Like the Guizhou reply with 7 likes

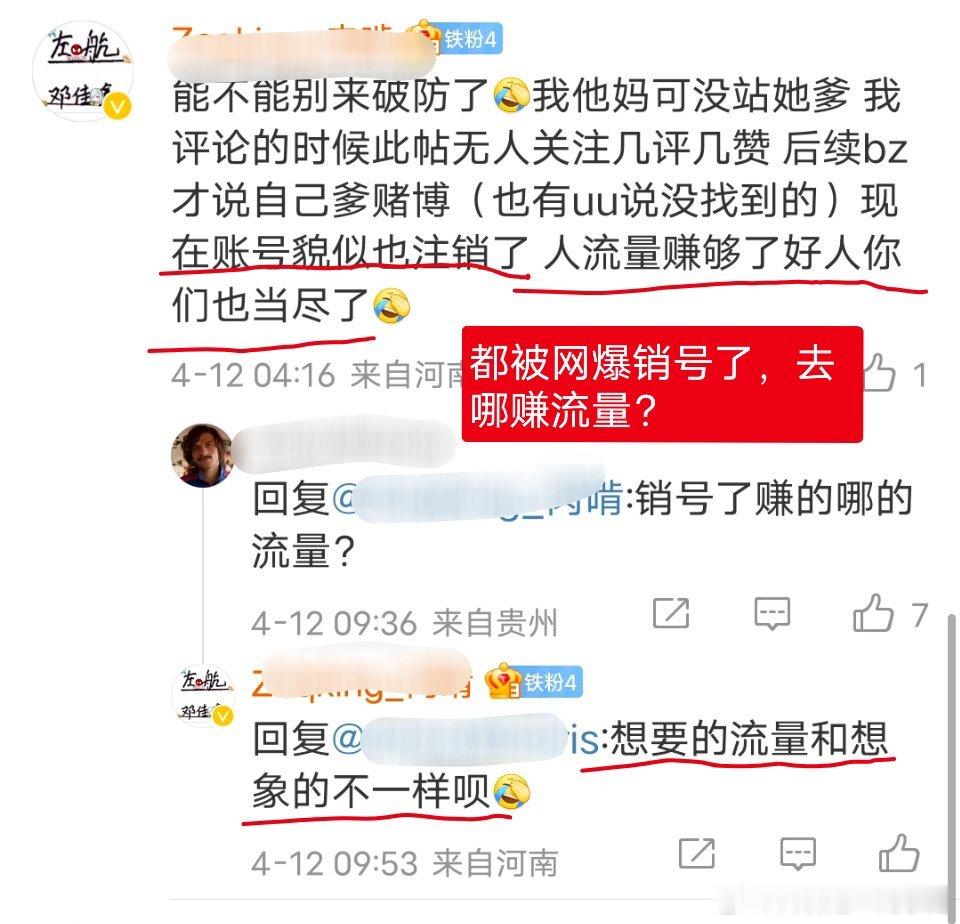873,613
